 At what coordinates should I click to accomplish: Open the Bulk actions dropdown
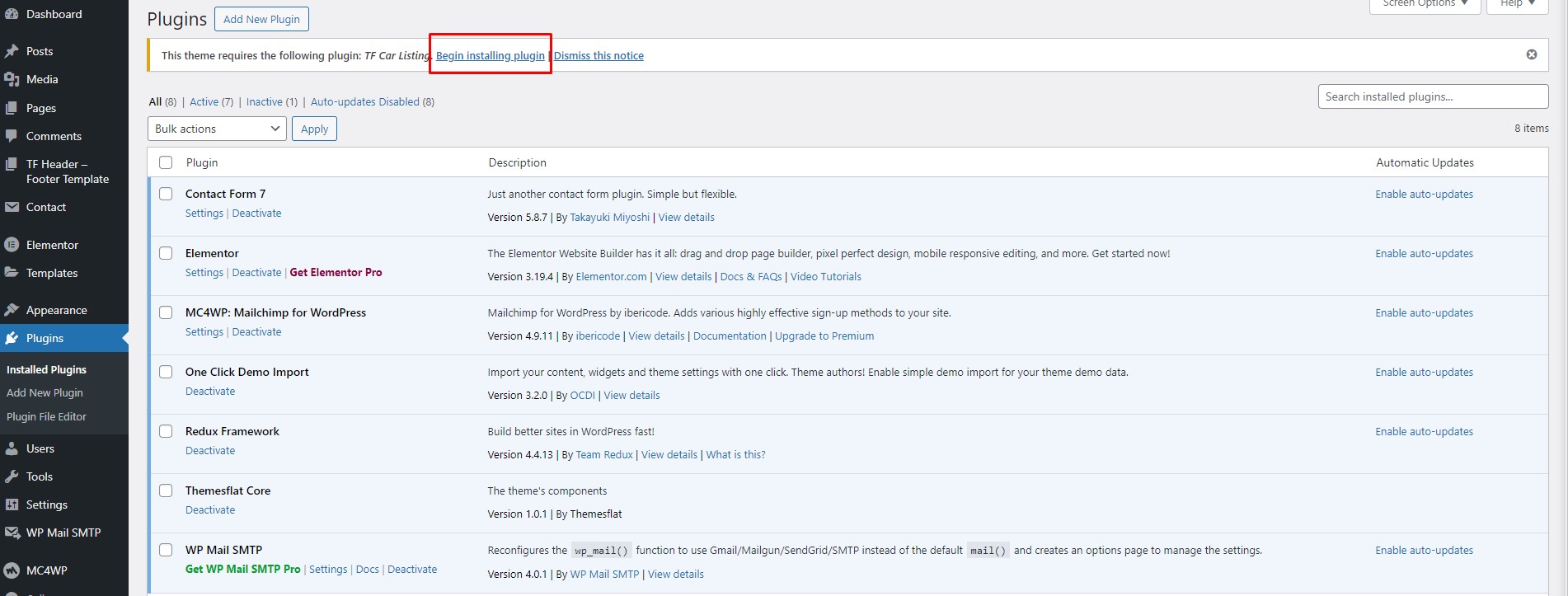217,129
